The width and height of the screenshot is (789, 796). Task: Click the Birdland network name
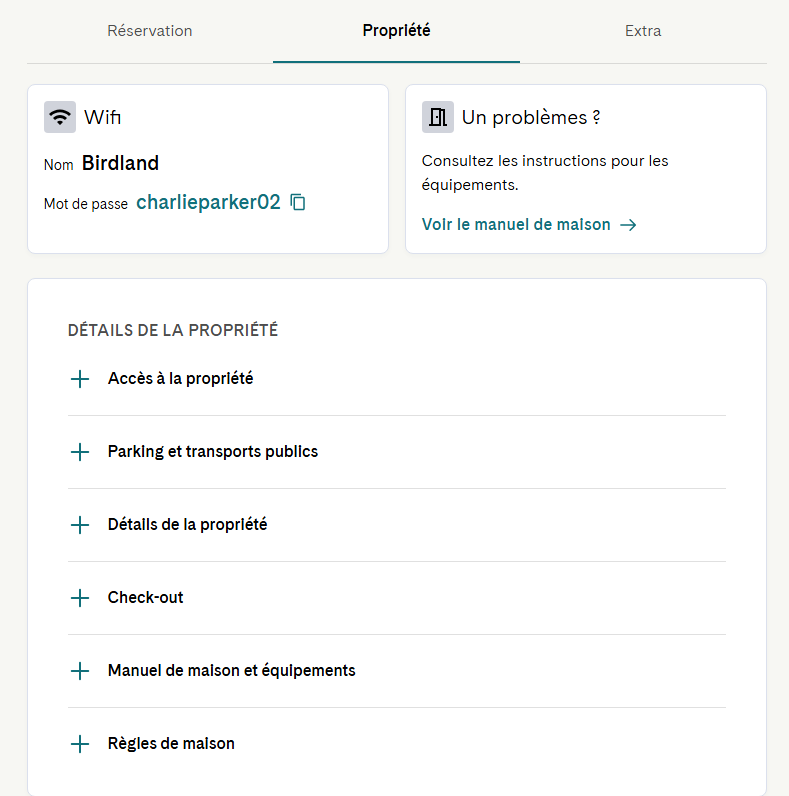[x=120, y=163]
